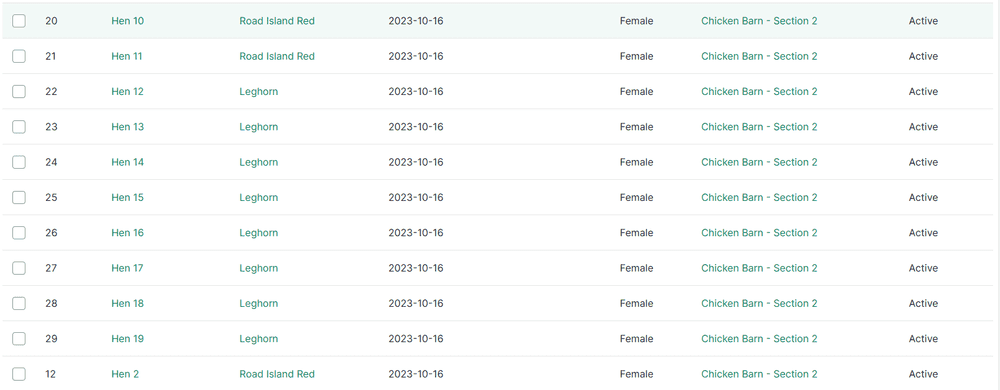This screenshot has height=390, width=1000.
Task: Open the Hen 10 record
Action: pos(128,21)
